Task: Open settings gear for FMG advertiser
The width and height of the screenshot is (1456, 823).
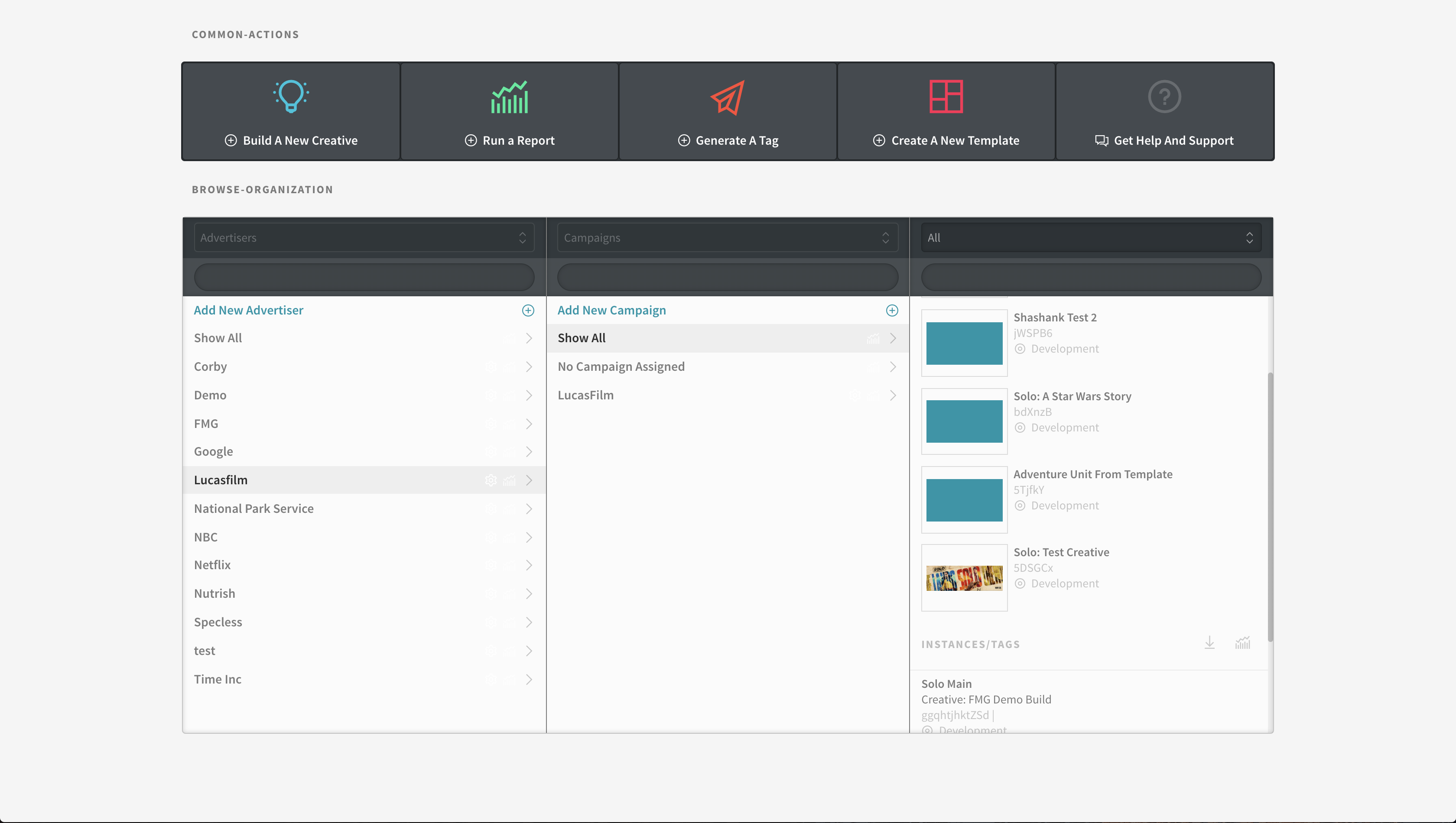Action: 491,424
